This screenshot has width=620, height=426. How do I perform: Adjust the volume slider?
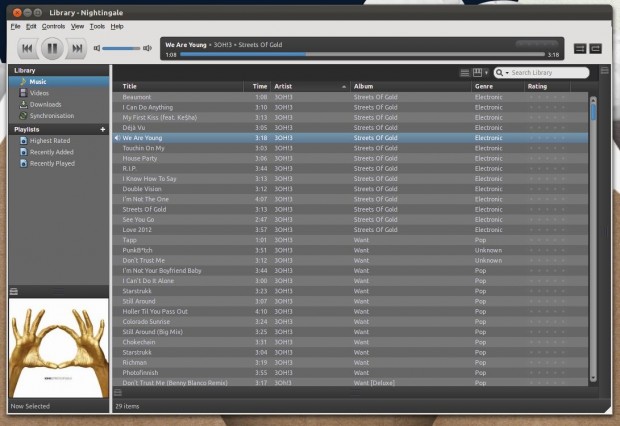click(121, 48)
